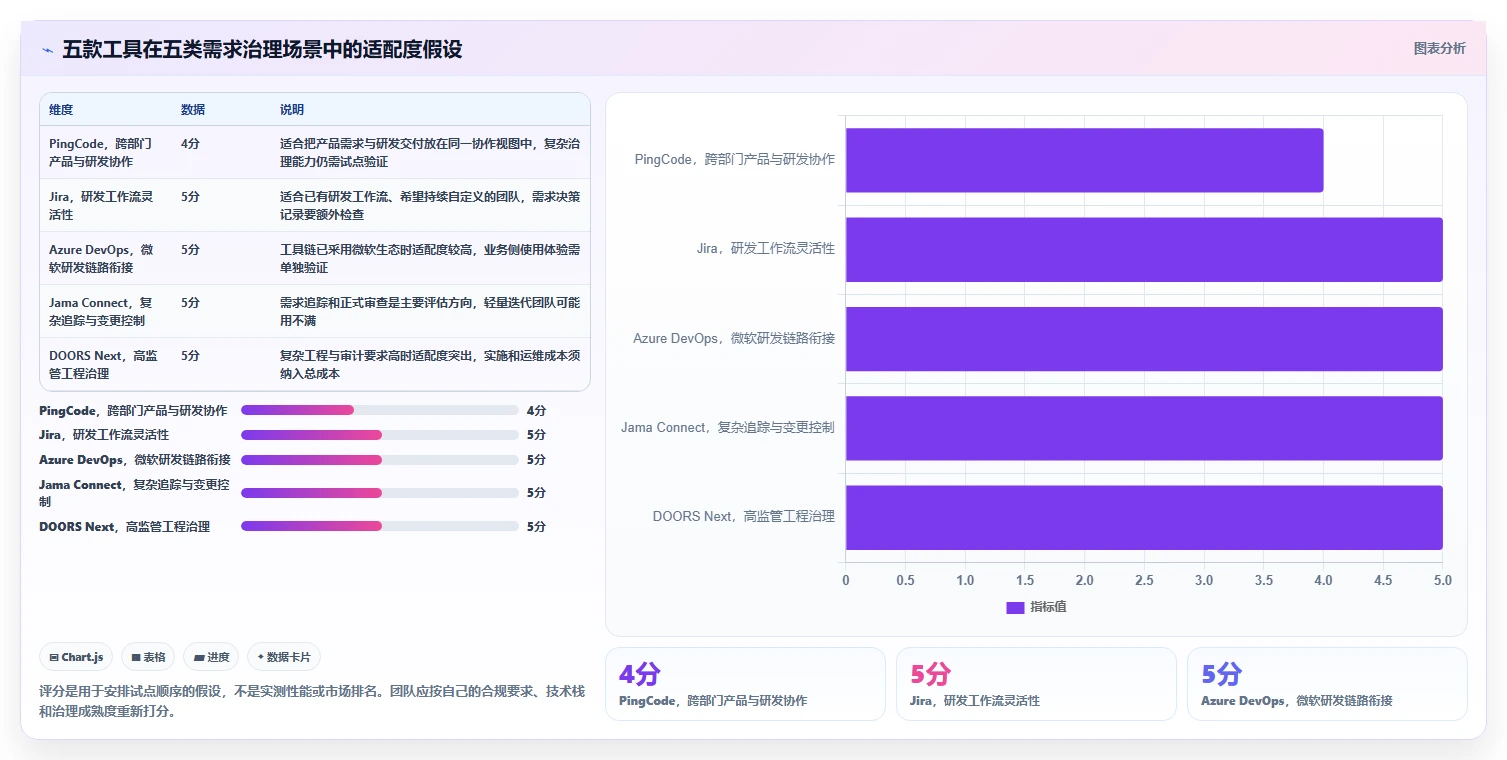This screenshot has height=760, width=1507.
Task: Toggle the 指标值 legend color box
Action: coord(1015,607)
